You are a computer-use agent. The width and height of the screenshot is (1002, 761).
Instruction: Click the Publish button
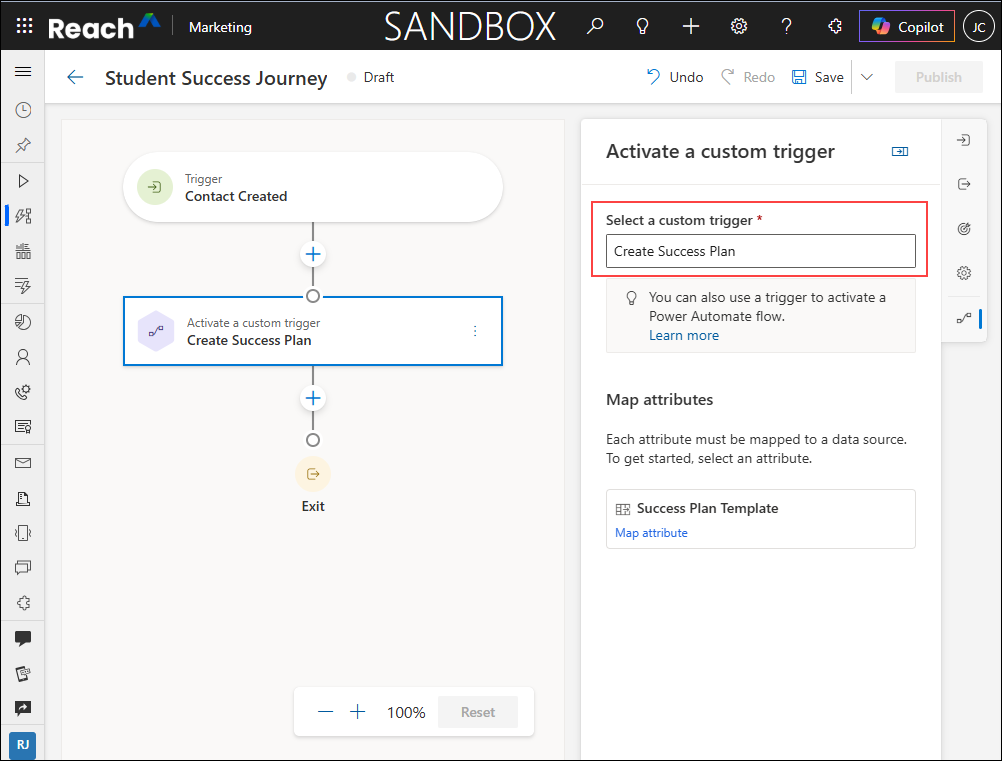click(938, 77)
